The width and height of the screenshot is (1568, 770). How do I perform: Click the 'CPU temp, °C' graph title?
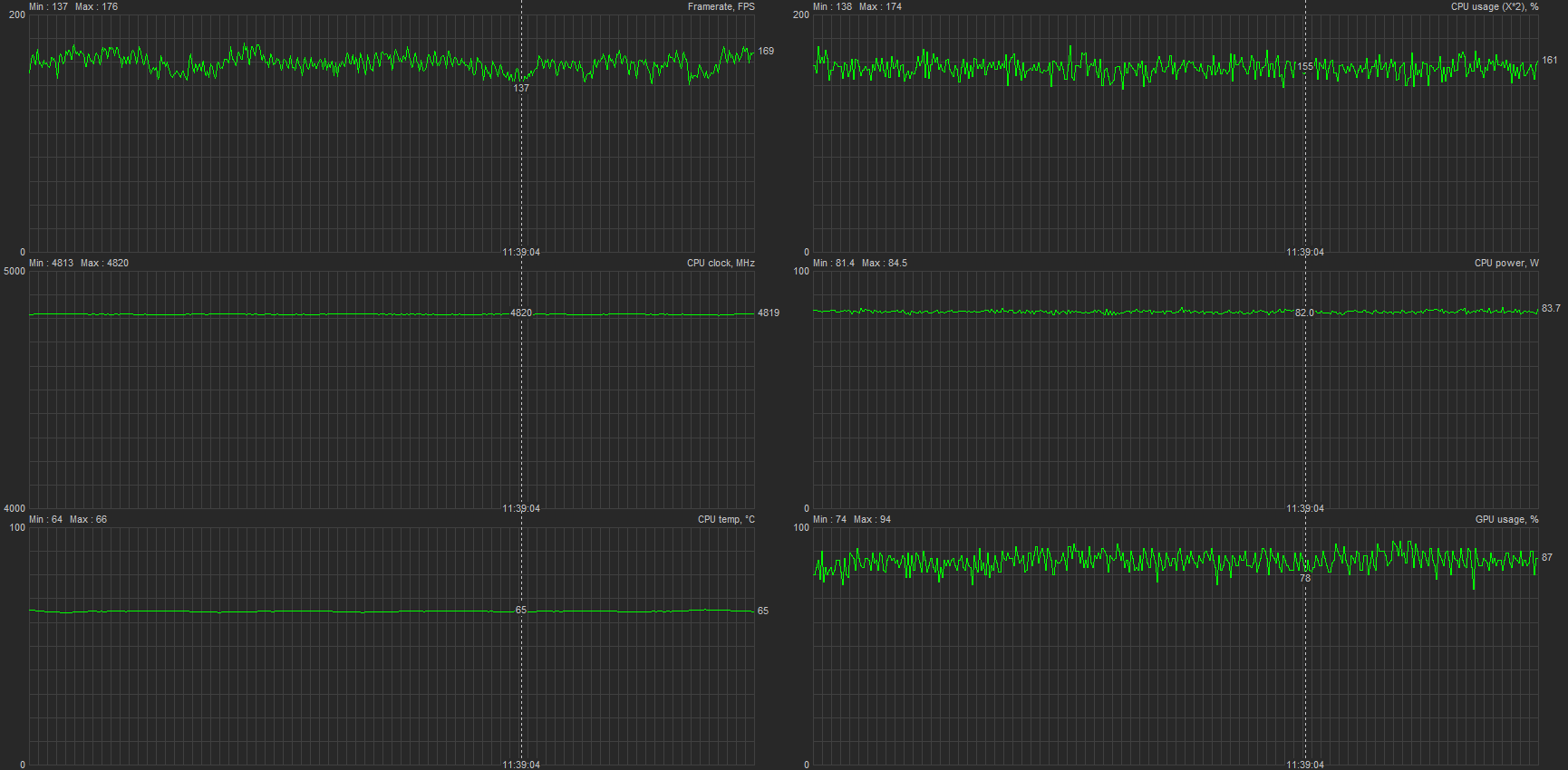pos(726,520)
